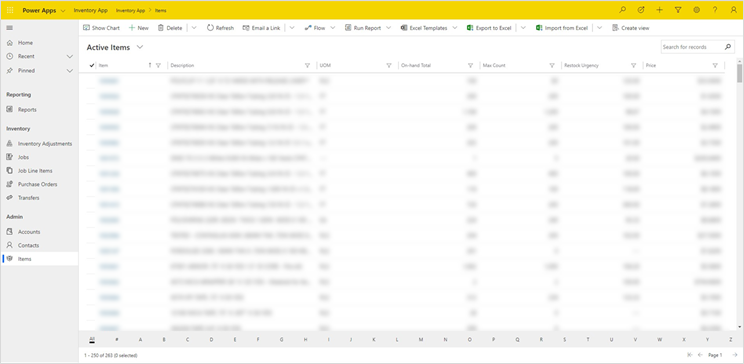Click the New record button
The width and height of the screenshot is (744, 364).
coord(139,28)
